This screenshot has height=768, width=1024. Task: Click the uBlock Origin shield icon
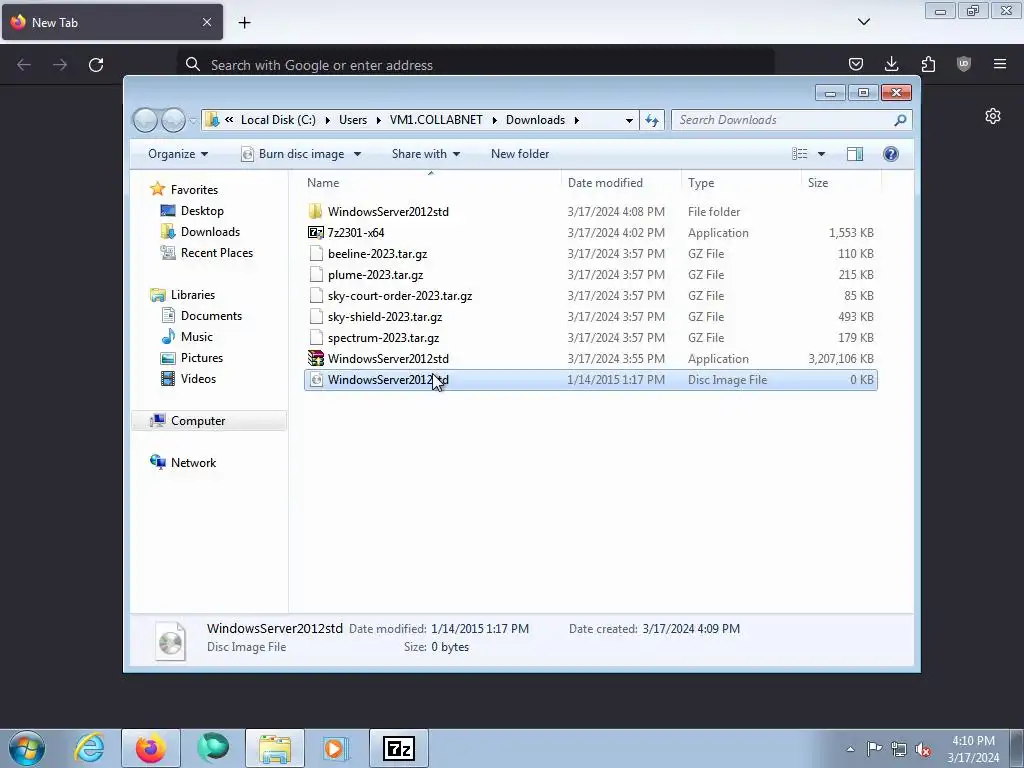click(x=964, y=64)
